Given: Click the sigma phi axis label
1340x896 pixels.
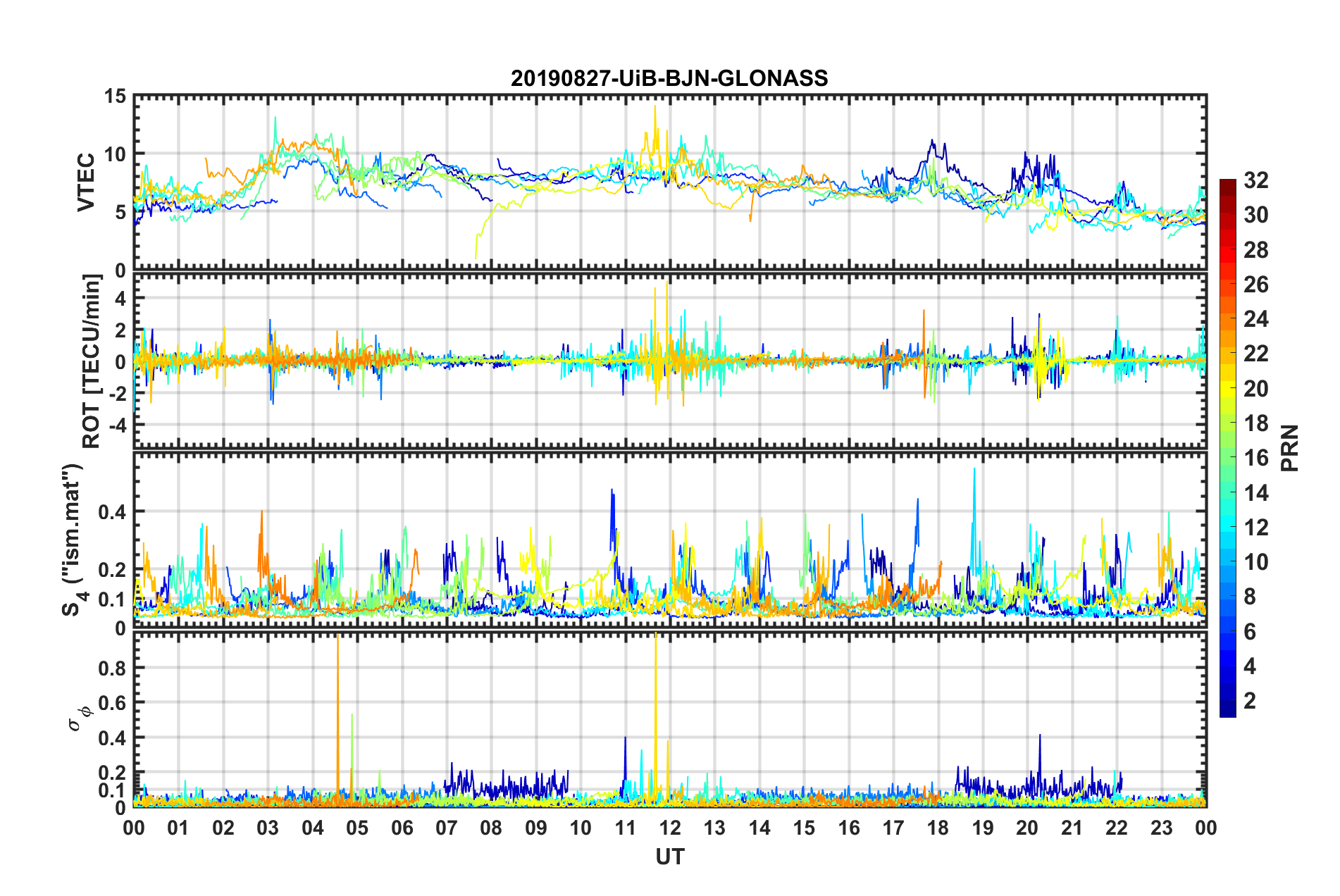Looking at the screenshot, I should point(80,720).
